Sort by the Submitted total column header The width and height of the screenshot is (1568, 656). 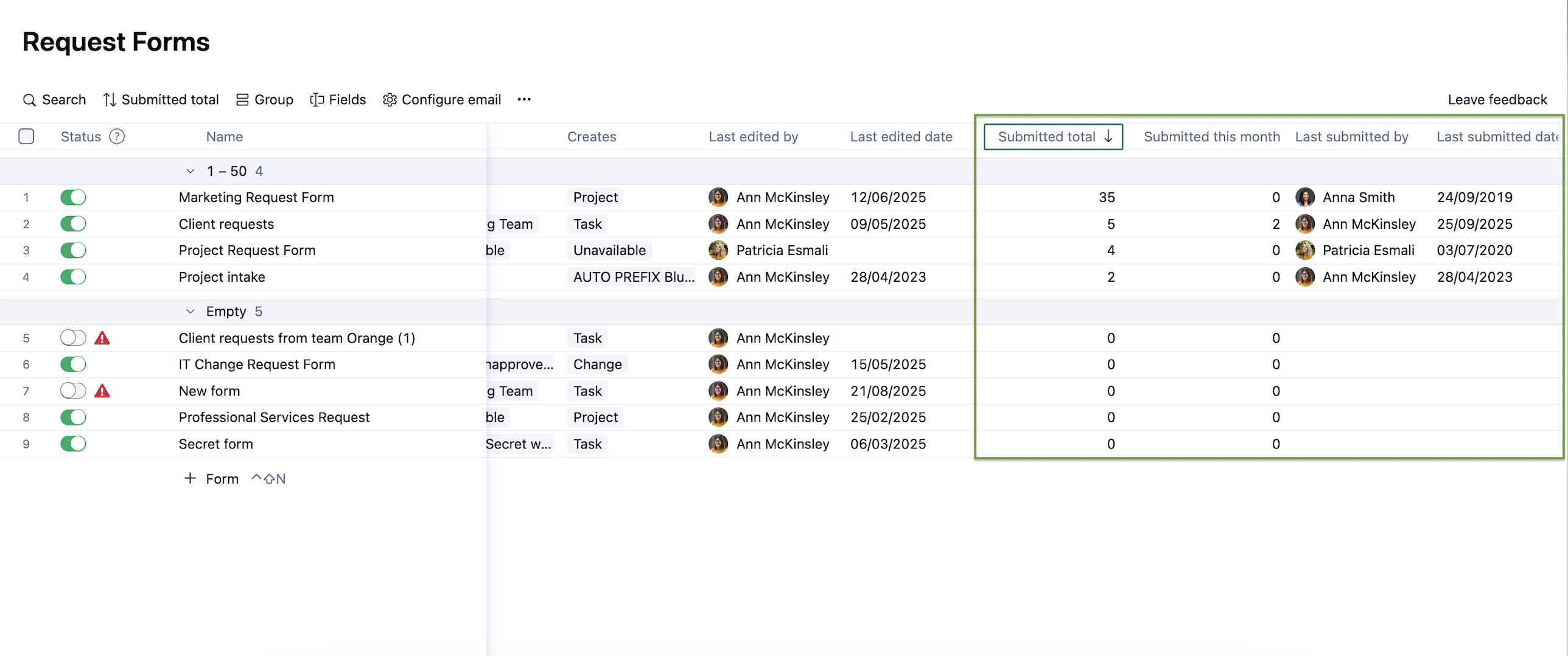(1053, 136)
